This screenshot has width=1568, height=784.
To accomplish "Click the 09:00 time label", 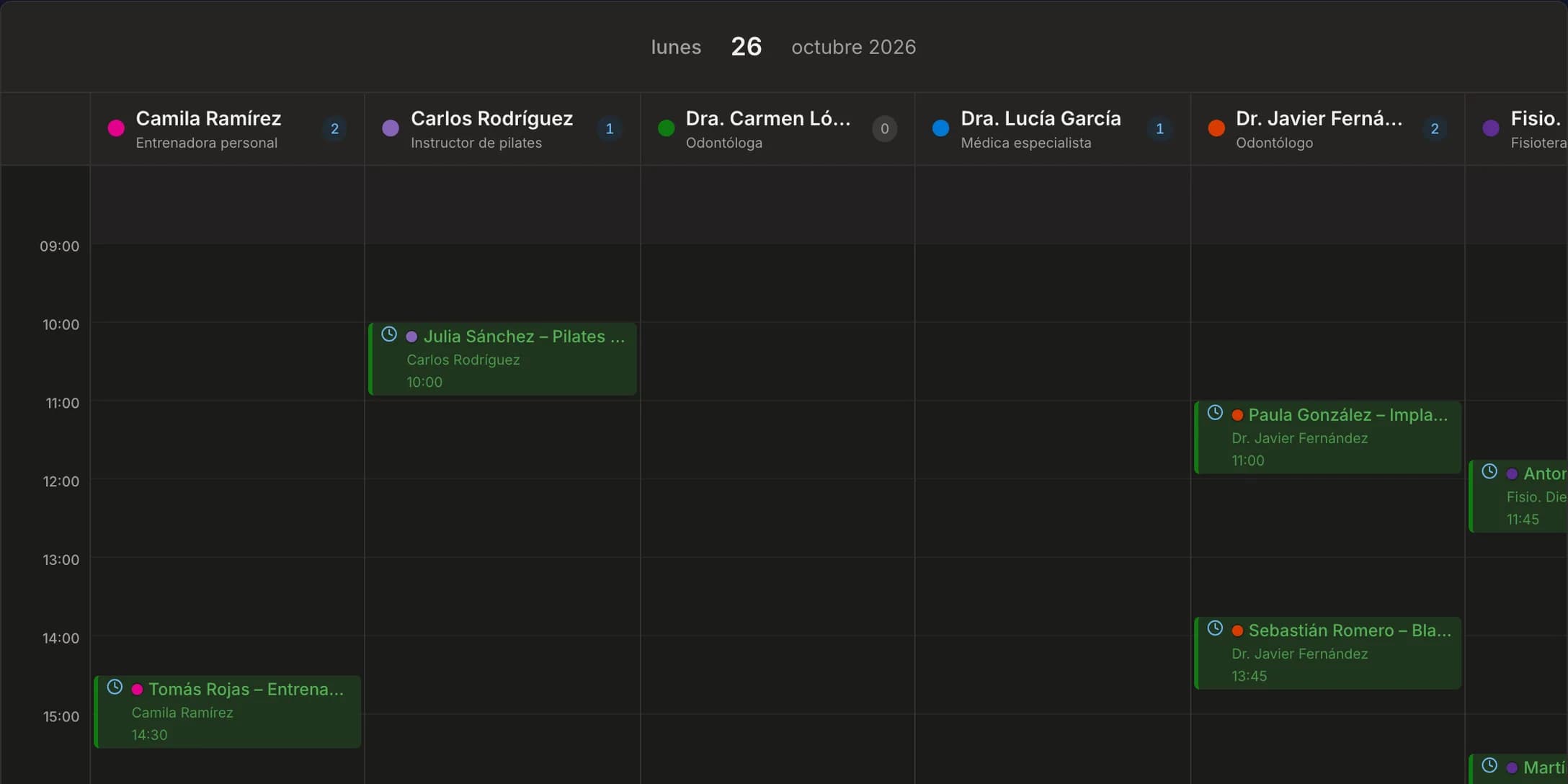I will [x=60, y=246].
